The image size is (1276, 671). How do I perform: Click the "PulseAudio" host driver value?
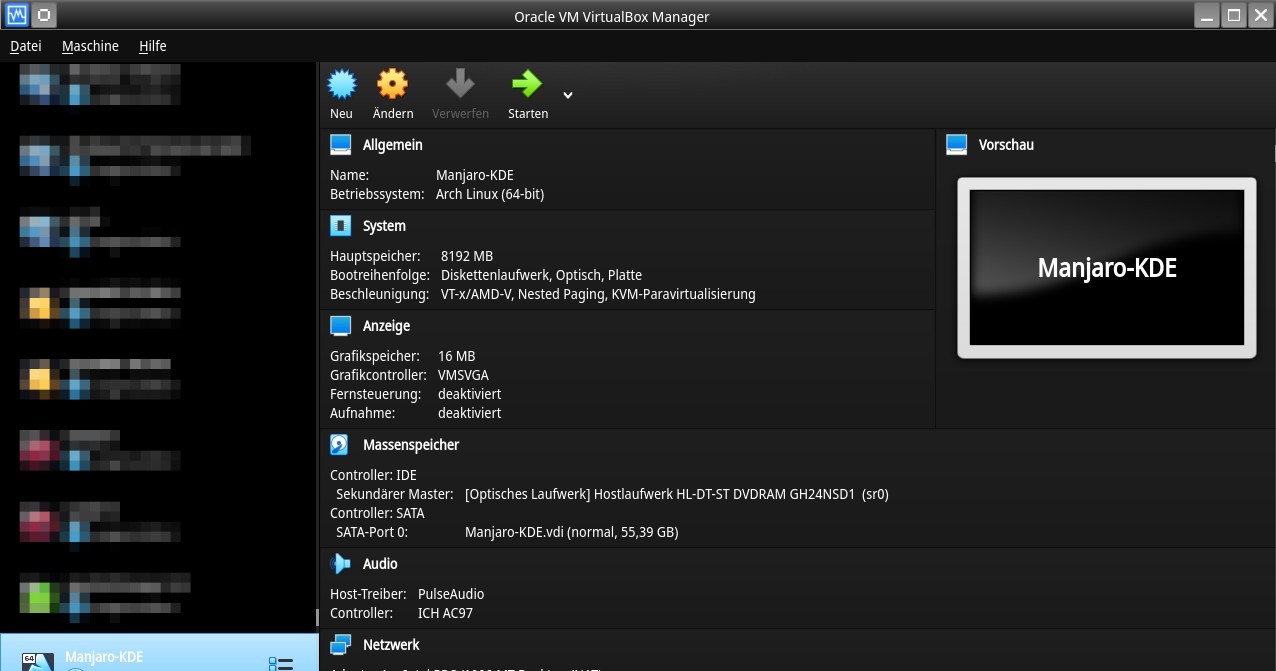[x=451, y=594]
